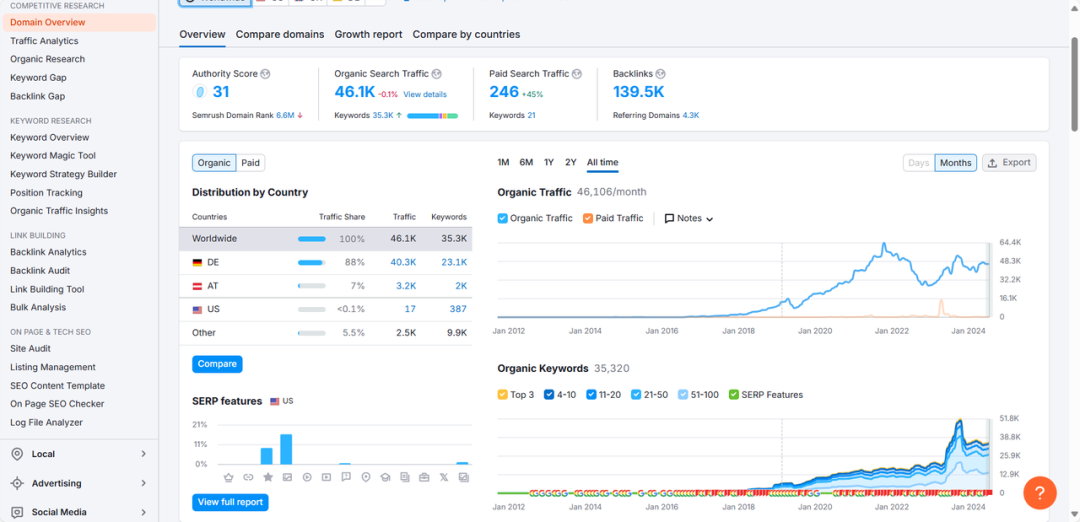Select the 1Y time range
This screenshot has height=522, width=1080.
point(549,163)
